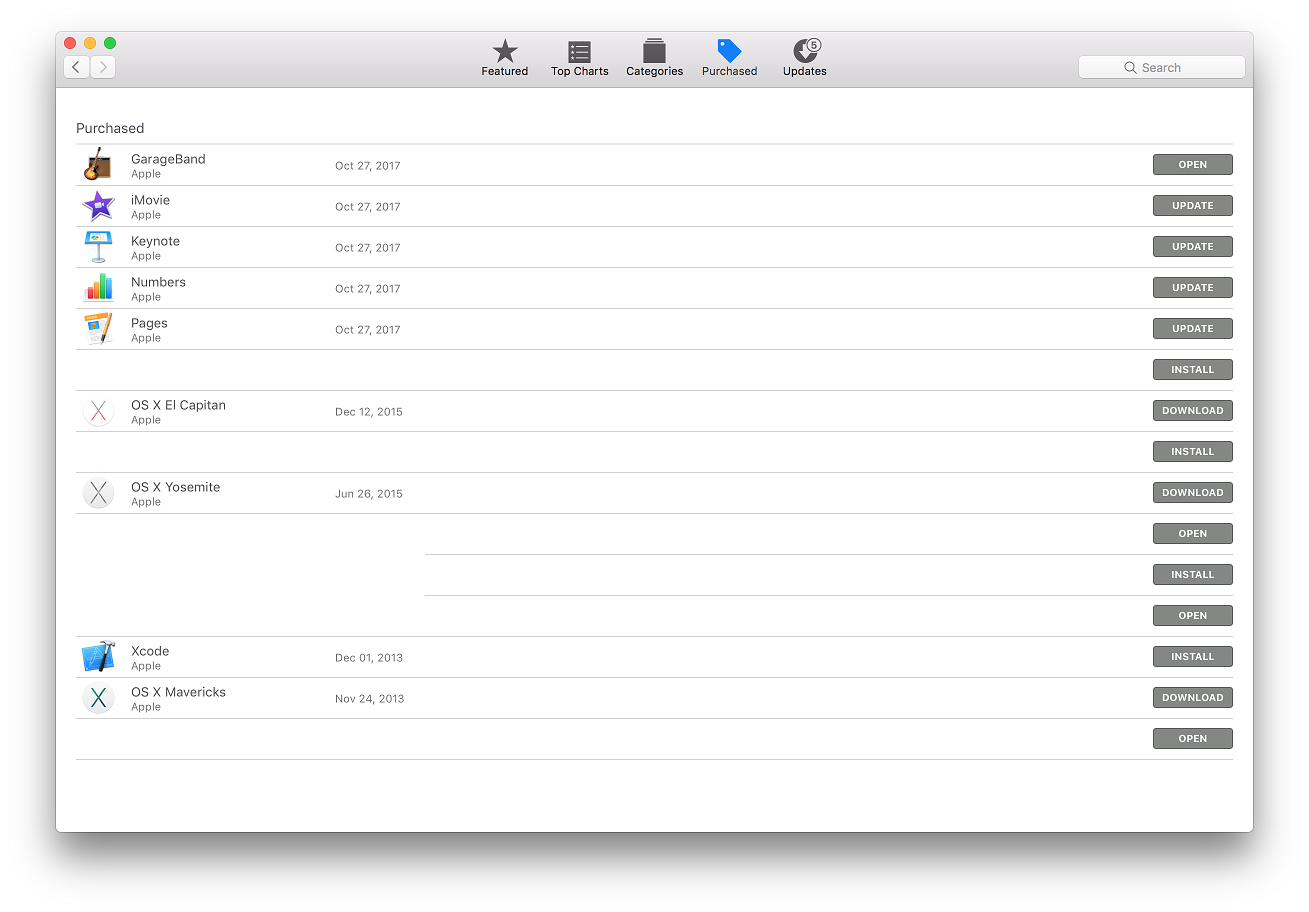Screen dimensions: 1309x912
Task: Select the Pages app name
Action: coord(149,323)
